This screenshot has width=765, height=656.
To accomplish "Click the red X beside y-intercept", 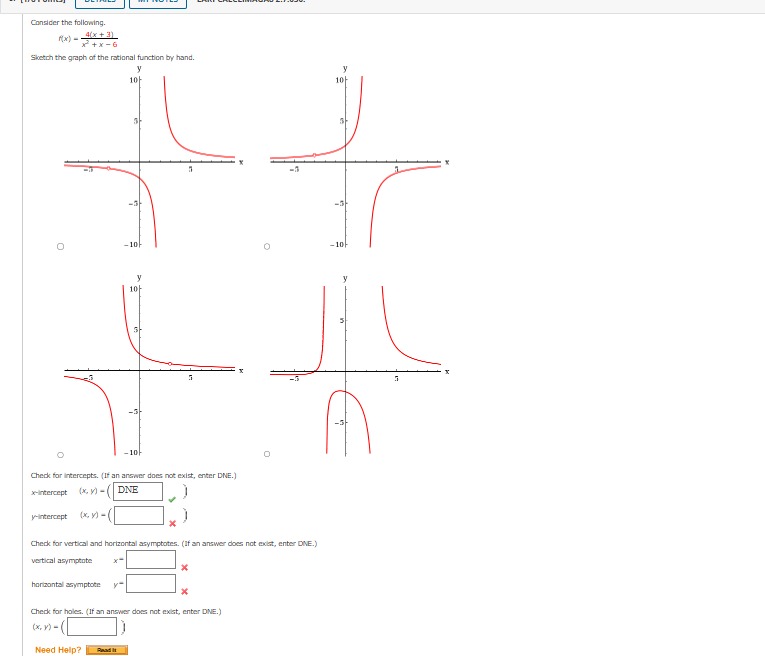I will (172, 523).
